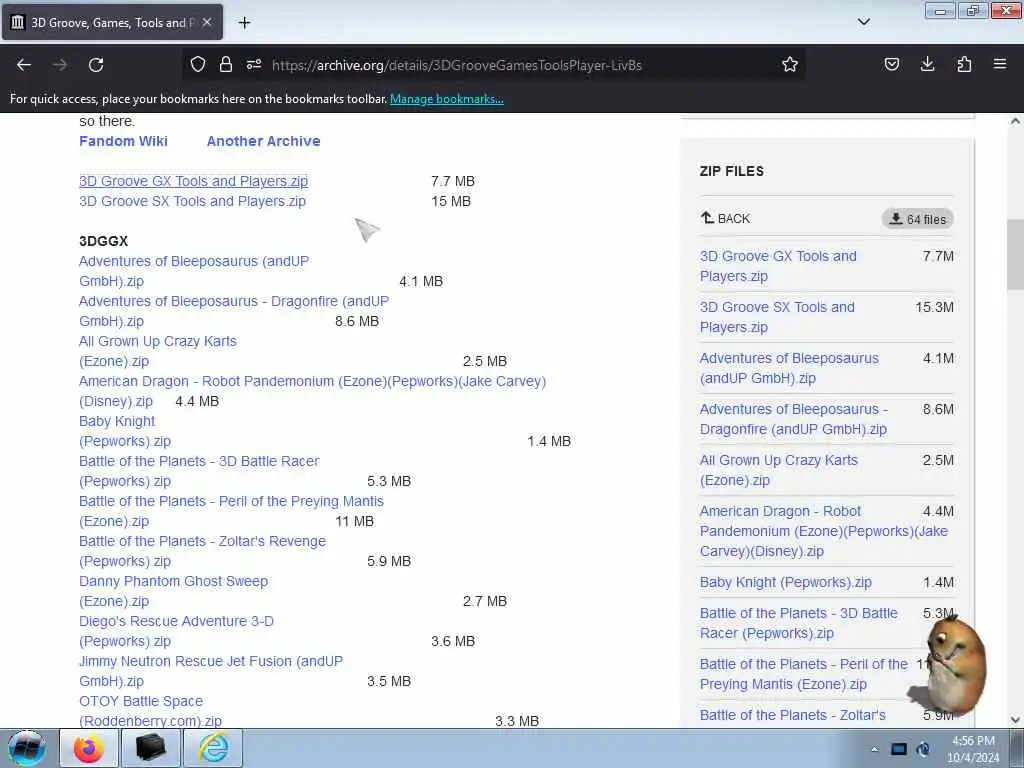
Task: Click BACK in the ZIP FILES panel
Action: coord(726,218)
